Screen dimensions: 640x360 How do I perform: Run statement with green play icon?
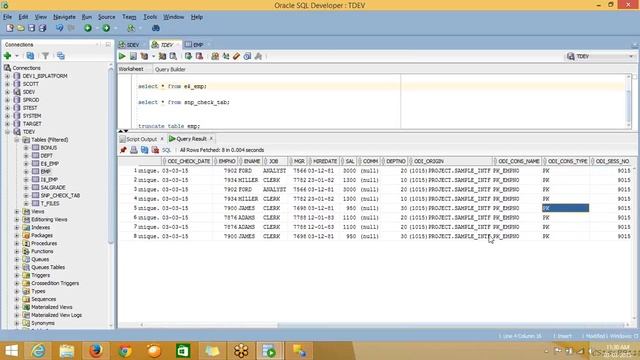tap(122, 56)
